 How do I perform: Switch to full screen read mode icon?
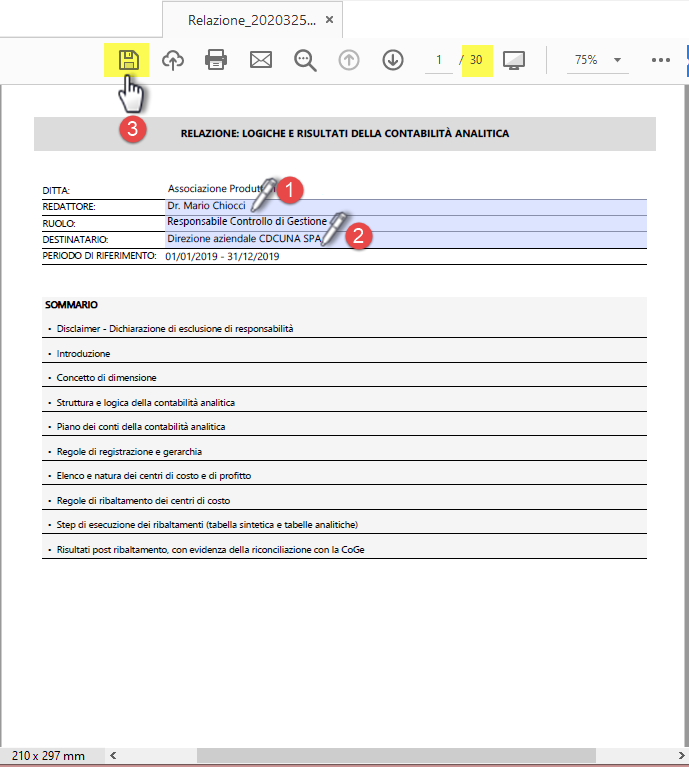click(x=514, y=61)
